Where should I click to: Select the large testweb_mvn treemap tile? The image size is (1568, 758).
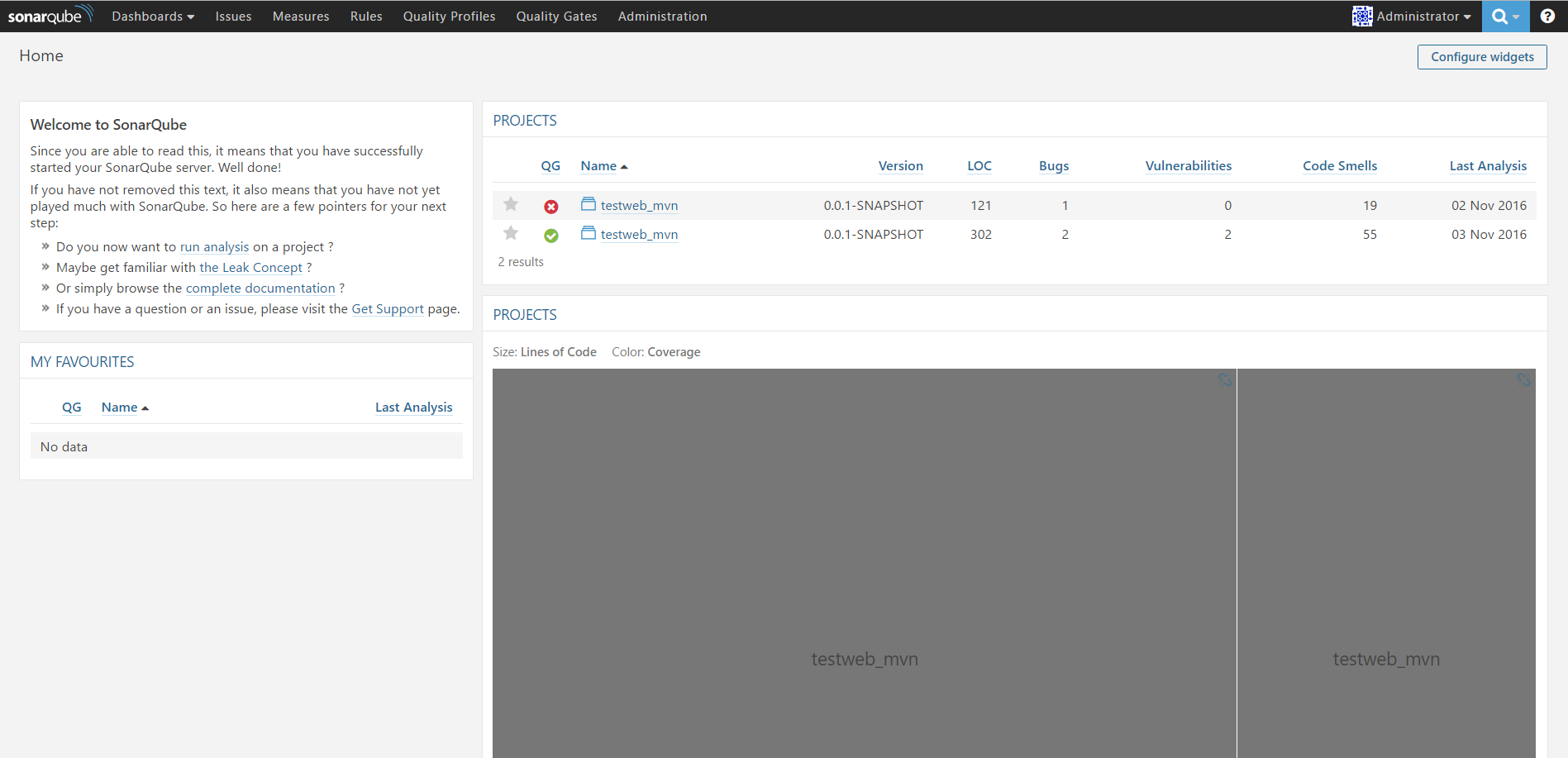(x=864, y=563)
